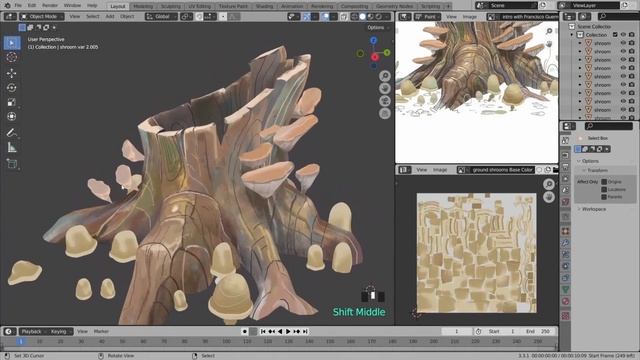Open the Object properties orange square tab

[x=565, y=231]
